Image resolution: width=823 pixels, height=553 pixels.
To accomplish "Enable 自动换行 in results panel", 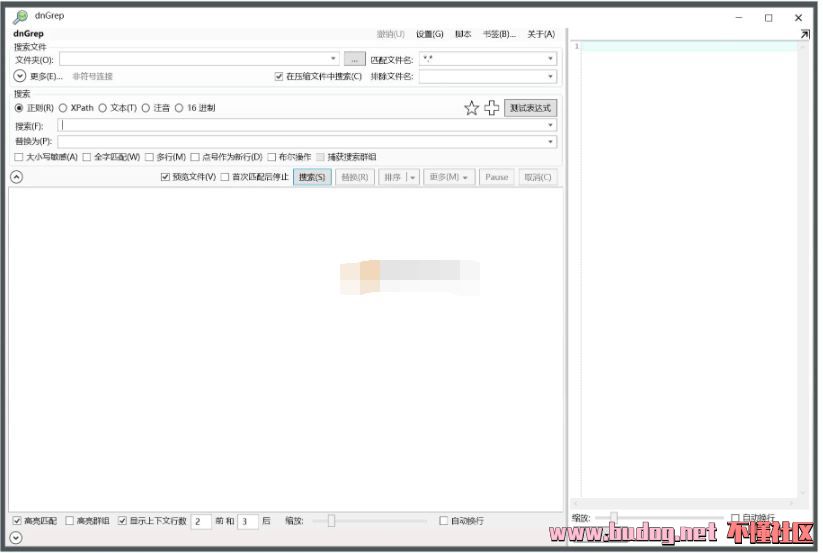I will point(446,523).
